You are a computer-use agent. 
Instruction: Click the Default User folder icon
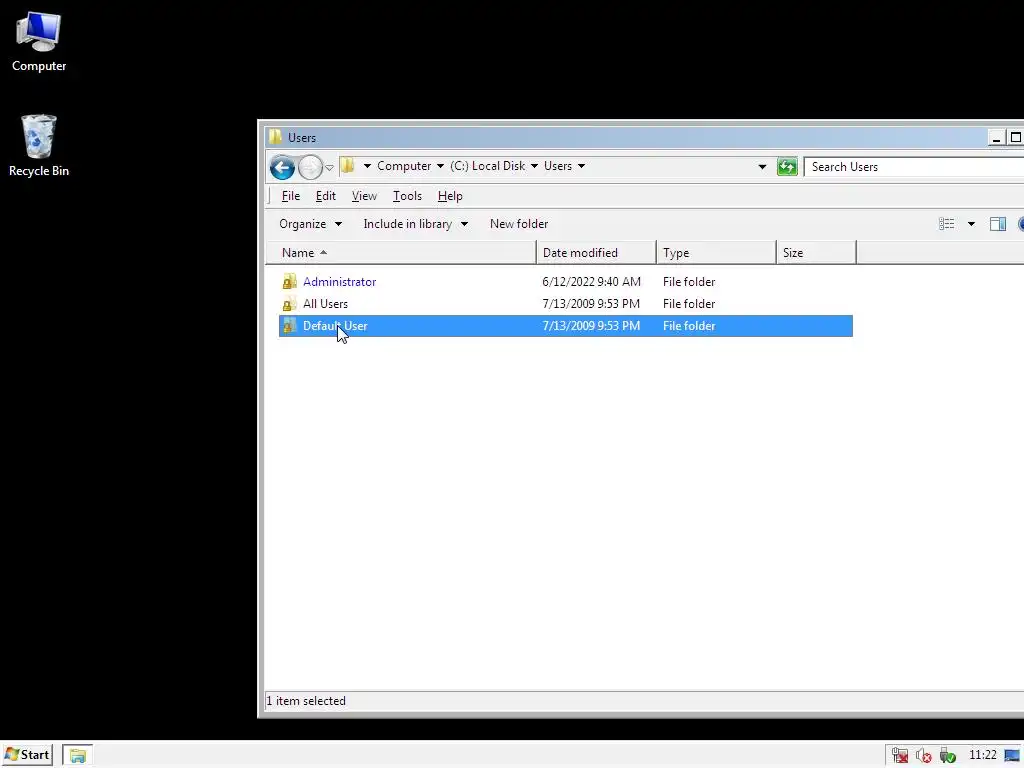tap(289, 326)
